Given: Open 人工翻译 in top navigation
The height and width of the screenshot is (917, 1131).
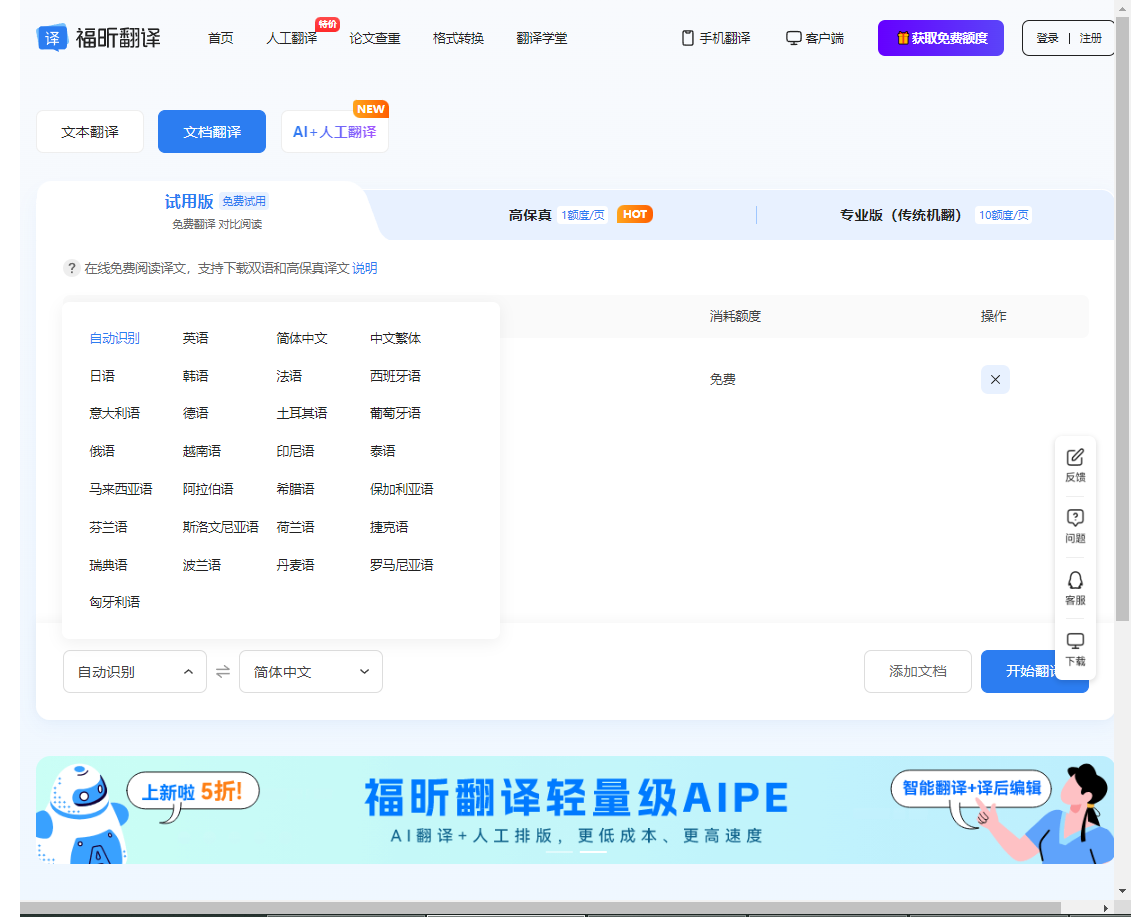Looking at the screenshot, I should pos(292,38).
